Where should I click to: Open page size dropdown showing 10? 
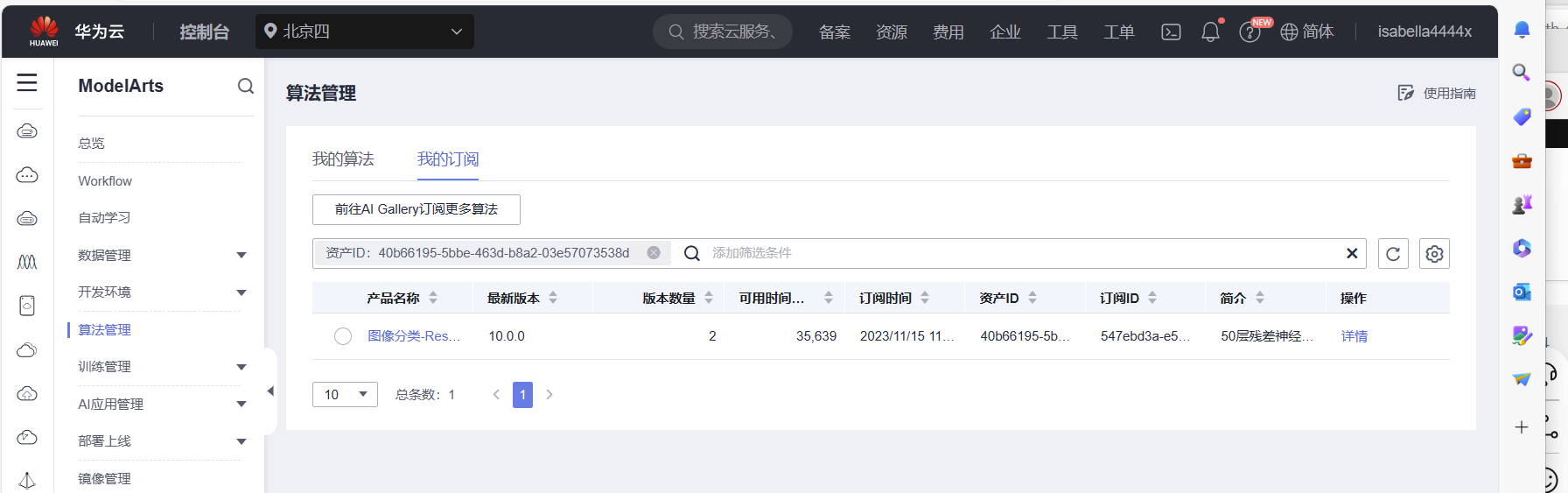[x=345, y=395]
